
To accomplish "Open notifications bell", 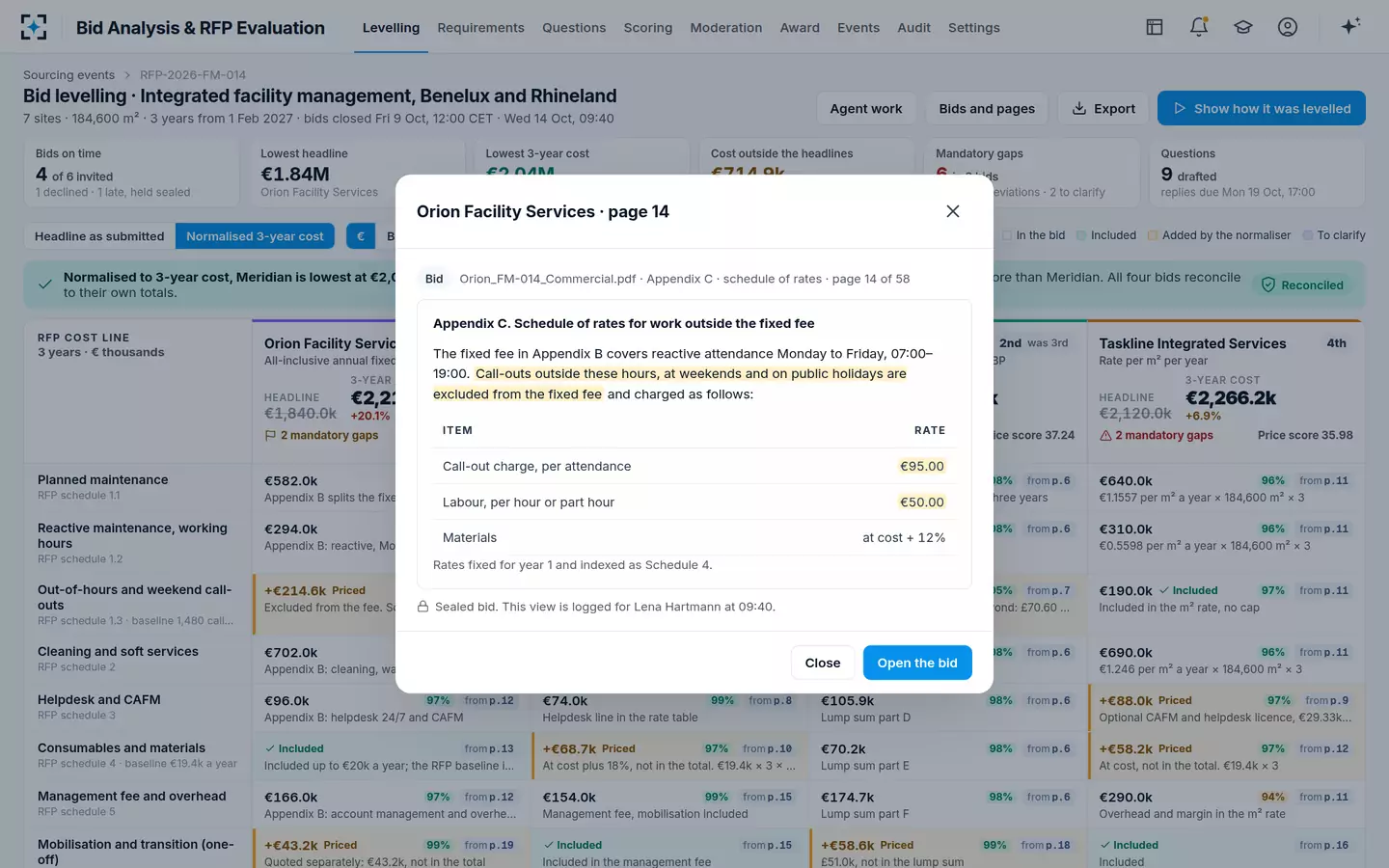I will point(1199,27).
